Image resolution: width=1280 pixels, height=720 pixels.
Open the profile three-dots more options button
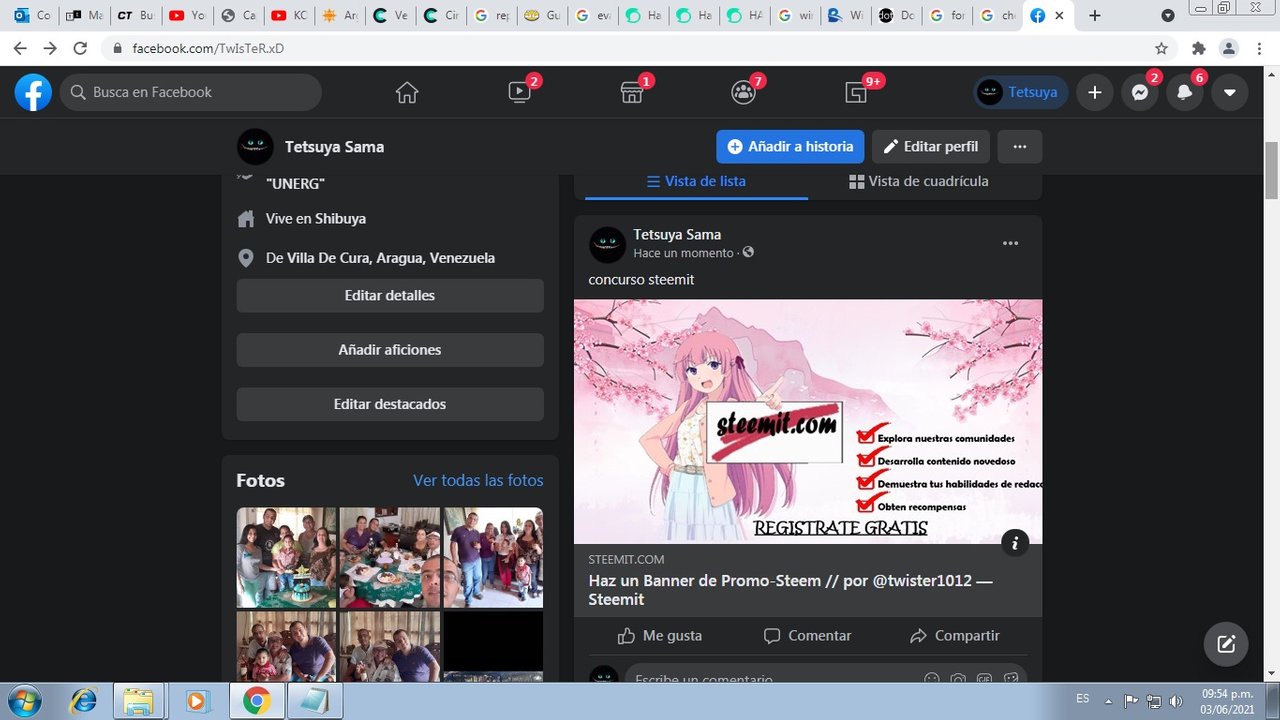click(x=1020, y=146)
